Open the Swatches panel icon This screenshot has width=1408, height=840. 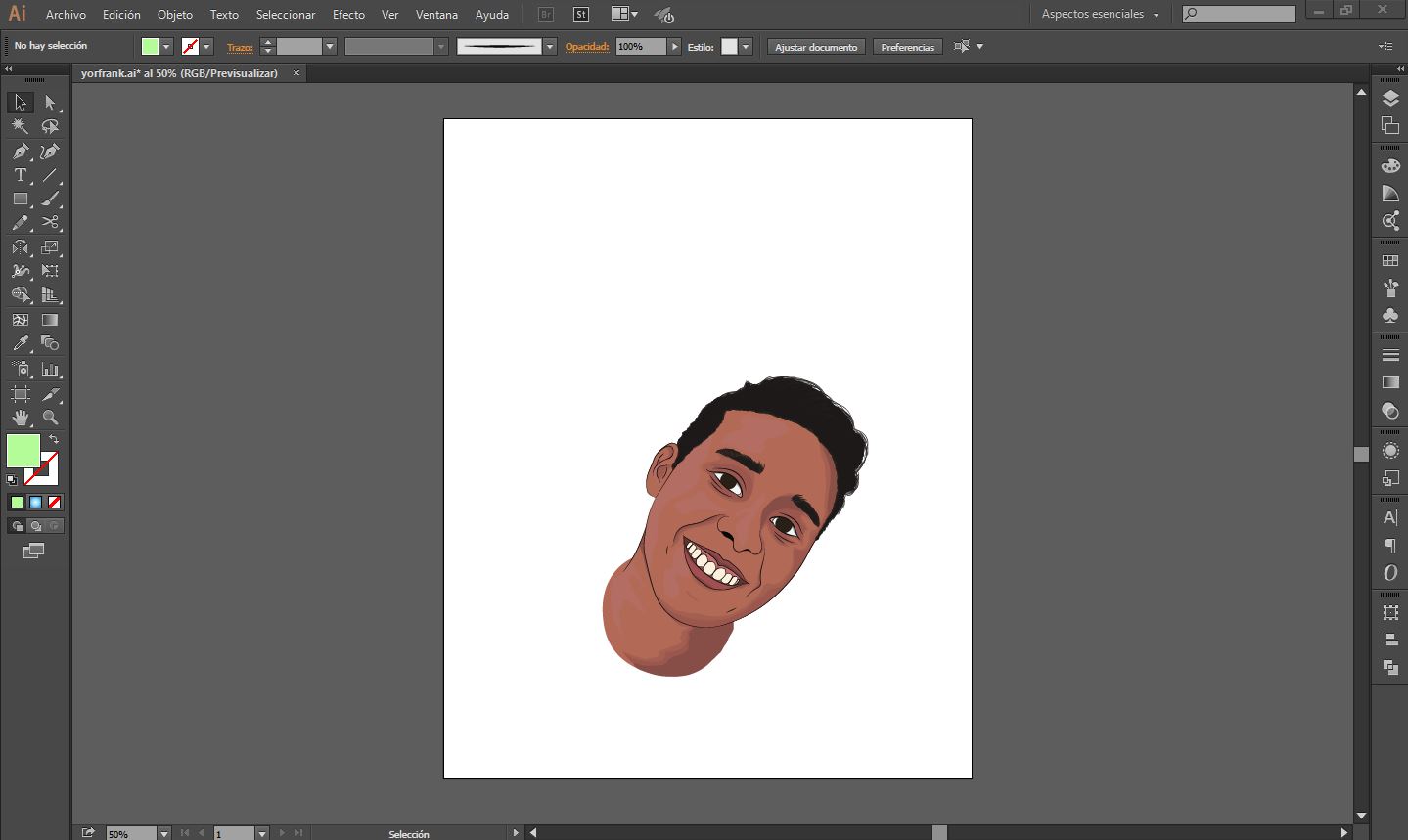(x=1390, y=261)
